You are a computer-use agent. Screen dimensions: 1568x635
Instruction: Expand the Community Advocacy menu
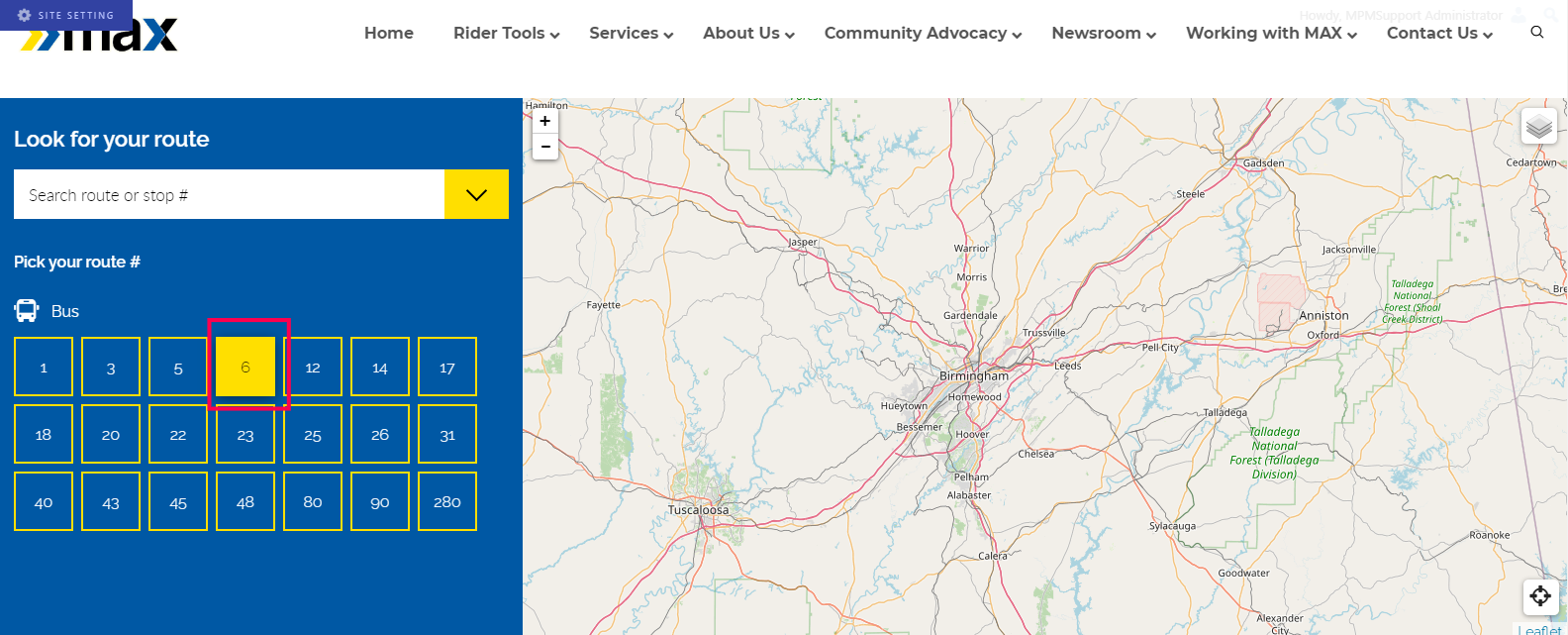(923, 33)
